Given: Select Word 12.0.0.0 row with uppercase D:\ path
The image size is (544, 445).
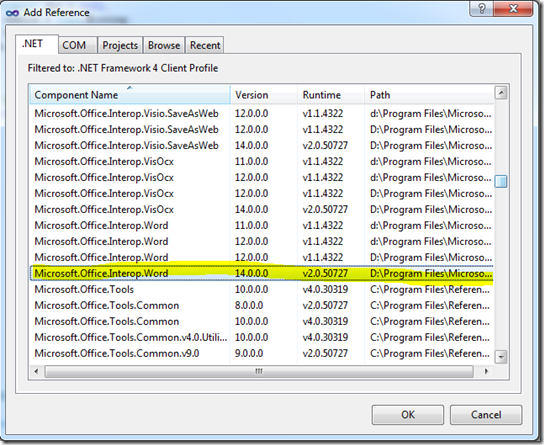Looking at the screenshot, I should 262,257.
